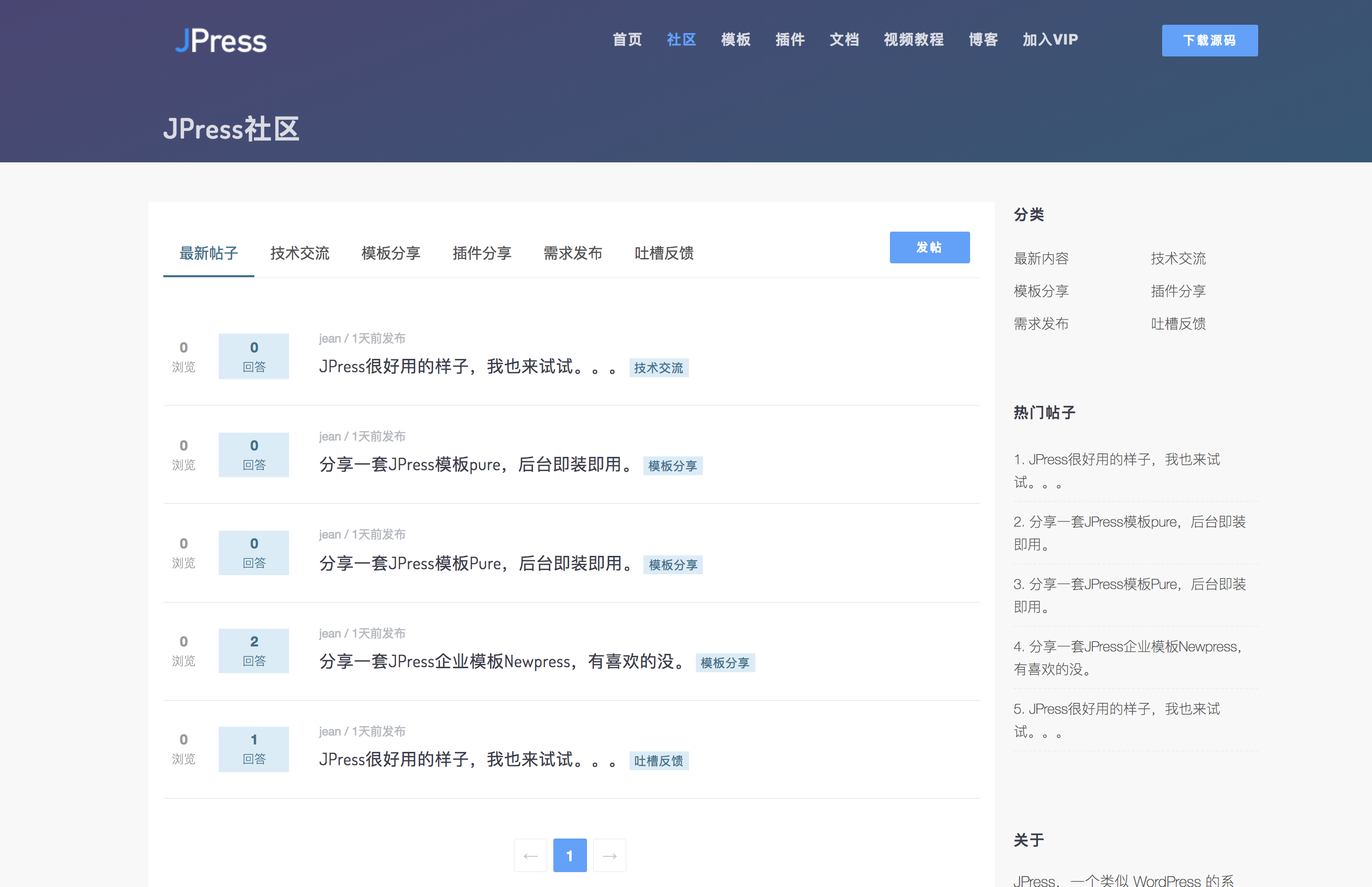
Task: Click the 1 回答 count box
Action: [x=253, y=749]
